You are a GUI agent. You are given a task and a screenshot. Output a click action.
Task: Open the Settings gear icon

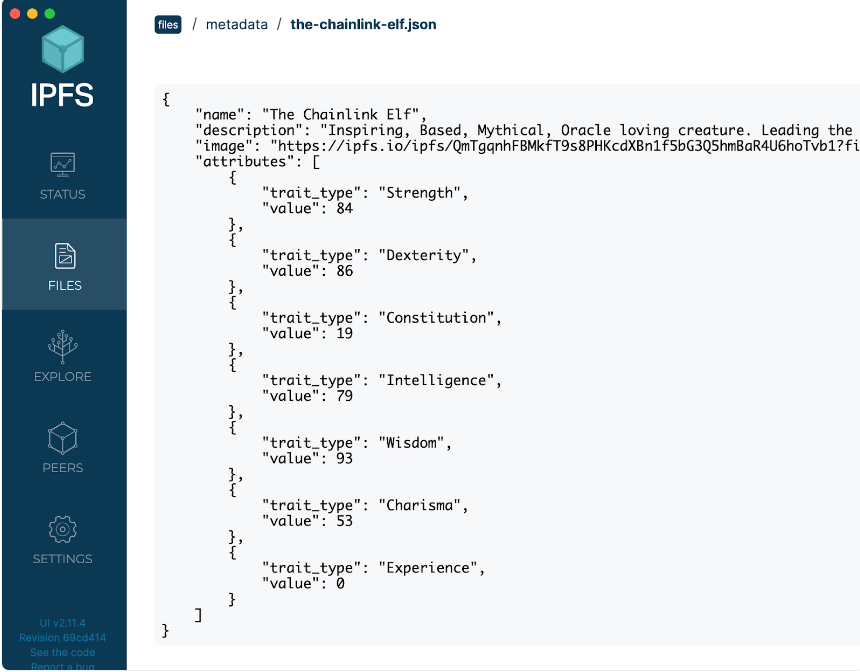click(63, 529)
